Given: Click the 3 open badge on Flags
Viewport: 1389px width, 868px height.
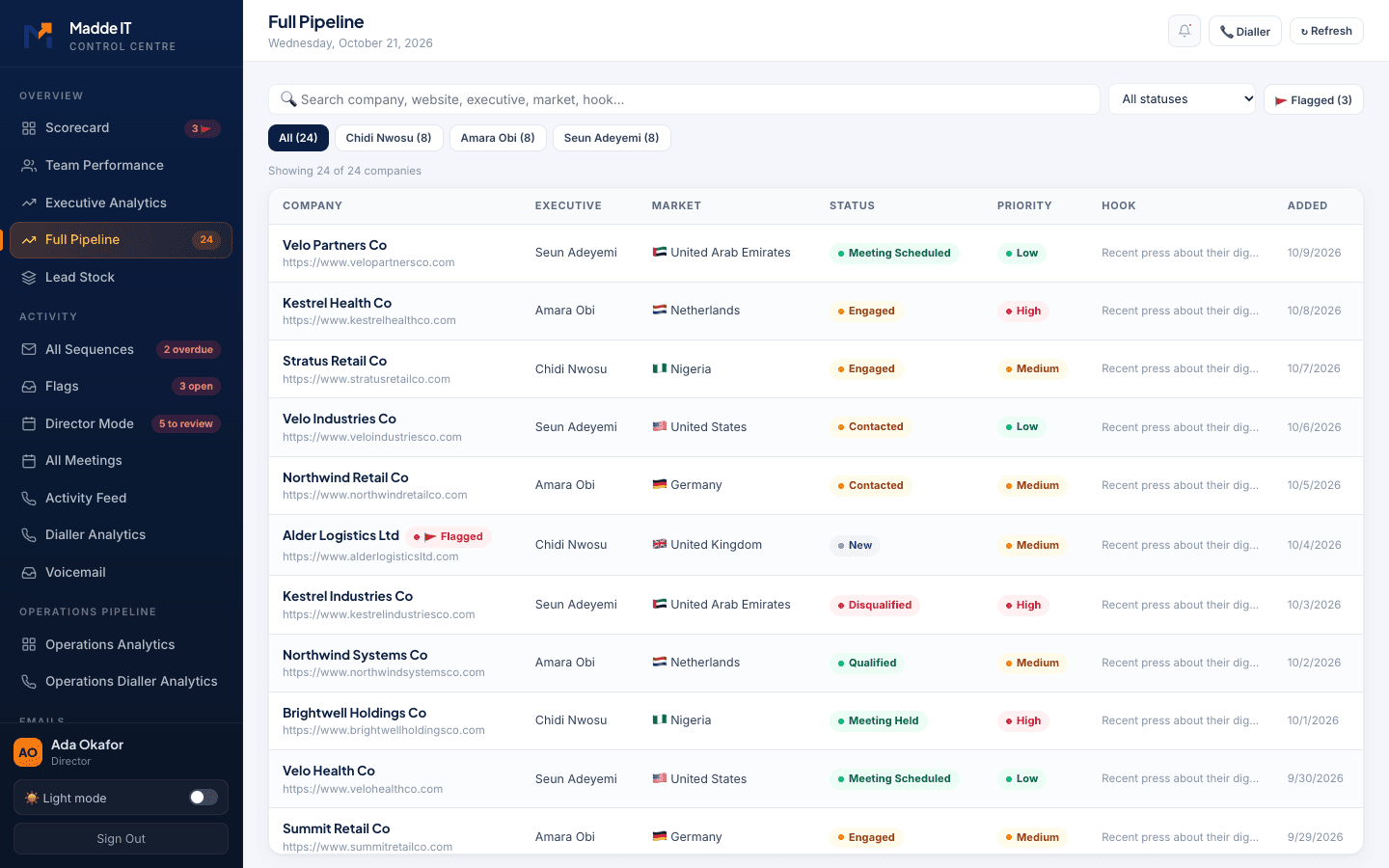Looking at the screenshot, I should click(x=196, y=387).
